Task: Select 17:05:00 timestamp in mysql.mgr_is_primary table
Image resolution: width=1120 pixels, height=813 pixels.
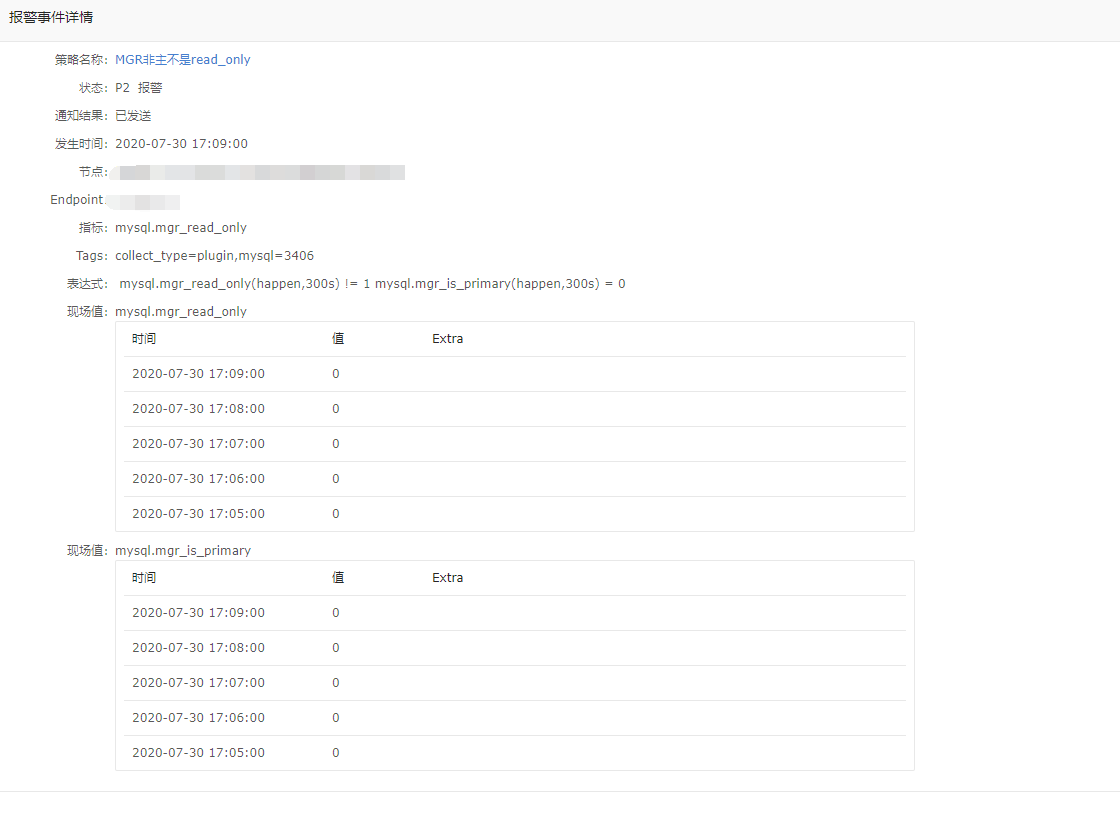Action: [199, 753]
